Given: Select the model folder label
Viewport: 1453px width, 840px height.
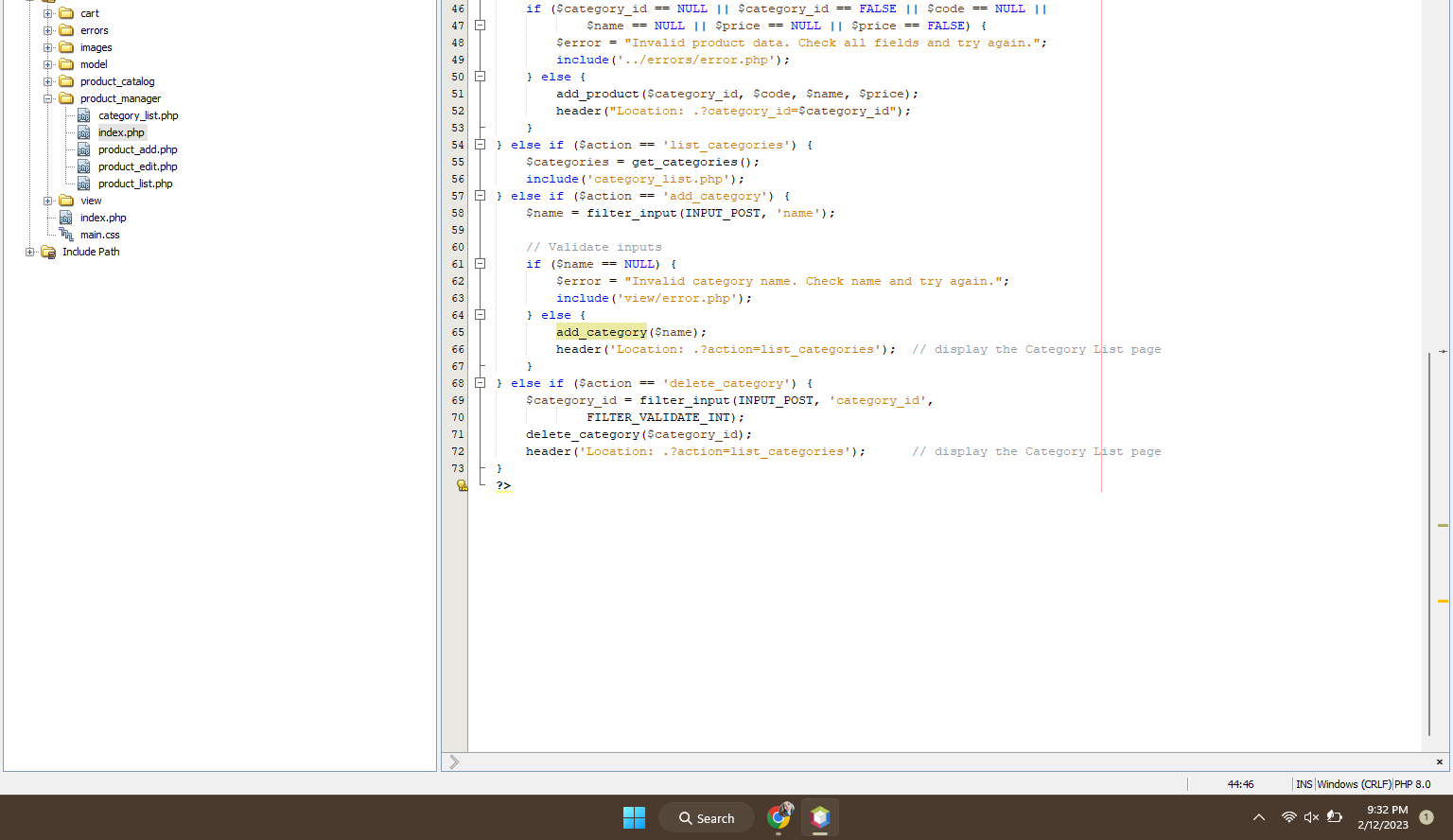Looking at the screenshot, I should point(94,64).
